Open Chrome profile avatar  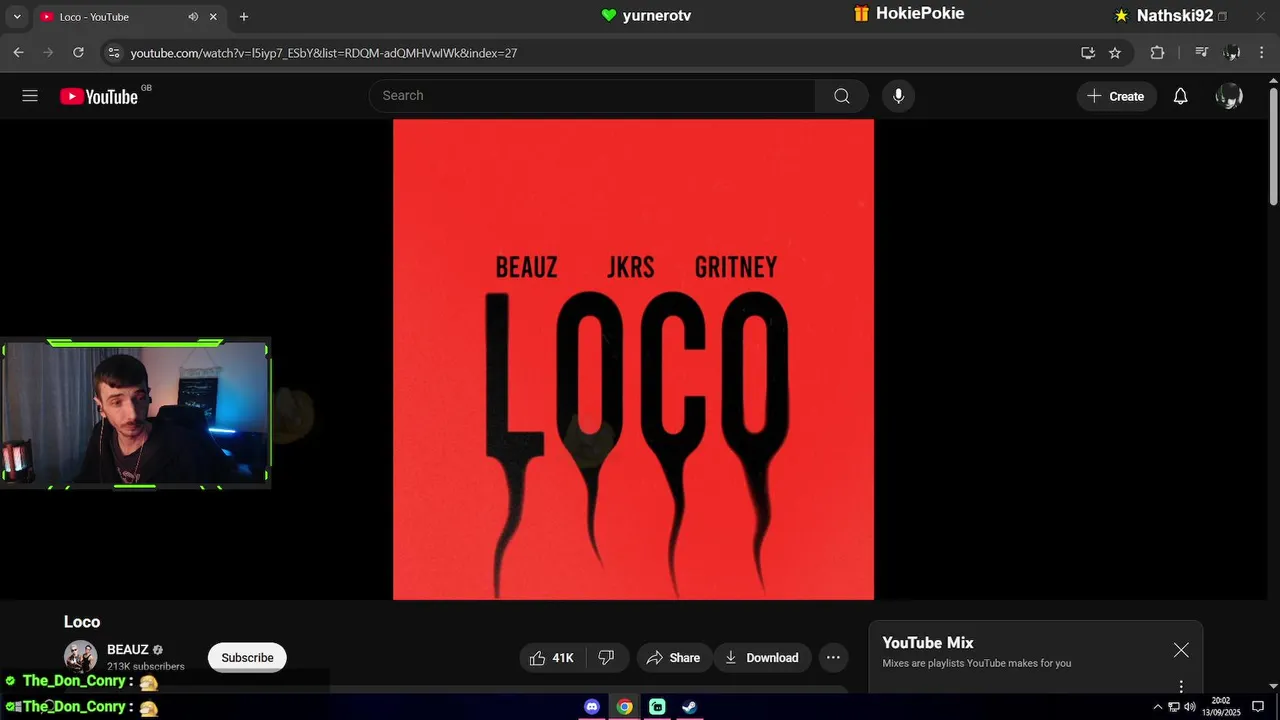click(1232, 53)
